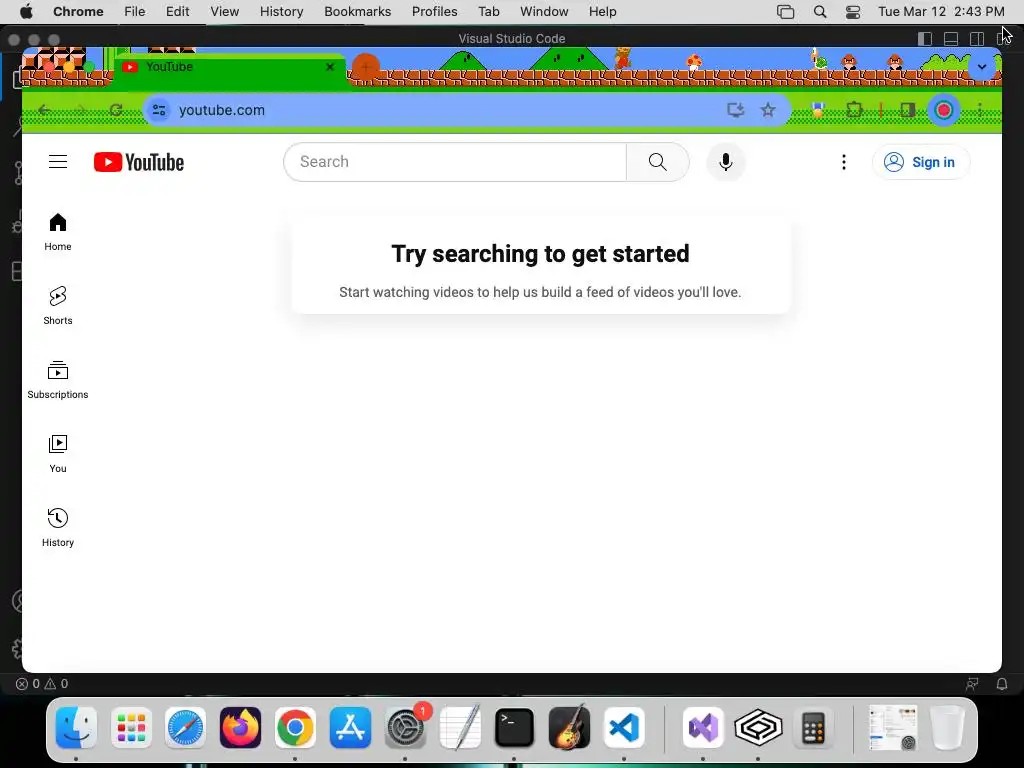Open the Apple menu
1024x768 pixels.
pos(26,12)
